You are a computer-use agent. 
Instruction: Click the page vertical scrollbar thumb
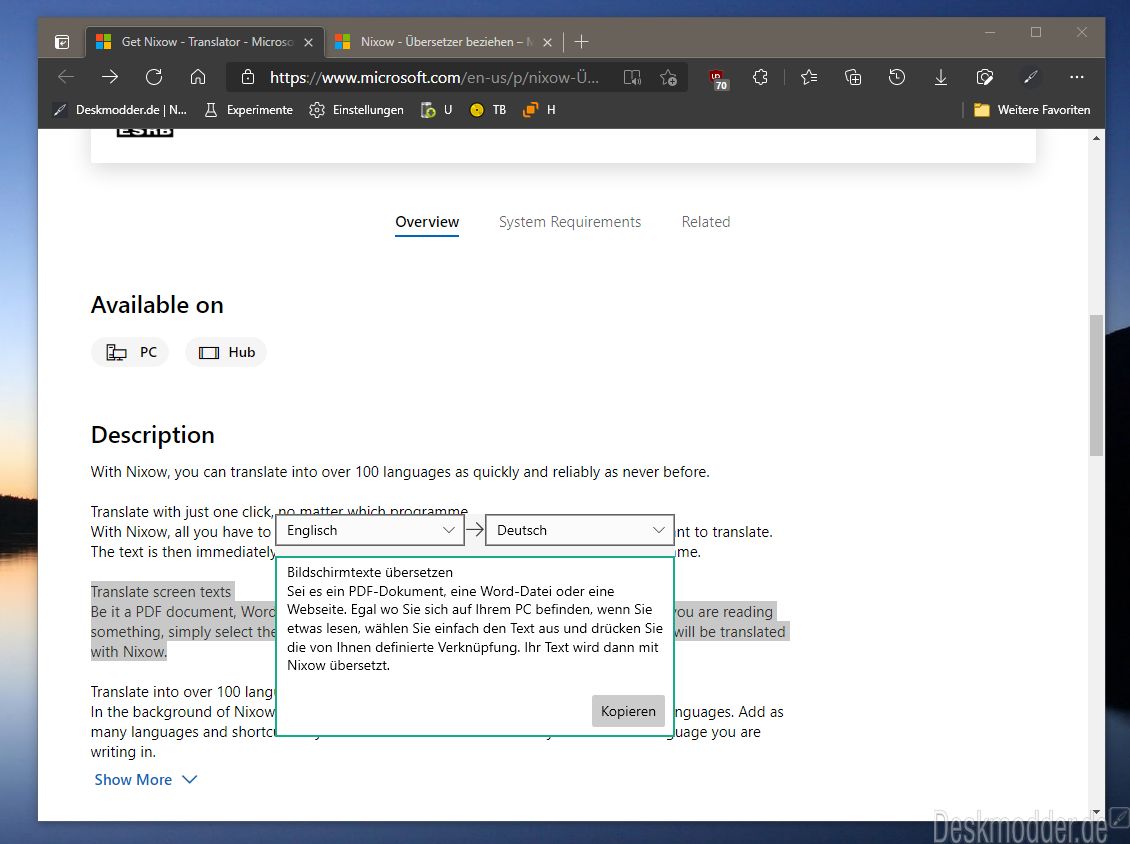click(1096, 386)
